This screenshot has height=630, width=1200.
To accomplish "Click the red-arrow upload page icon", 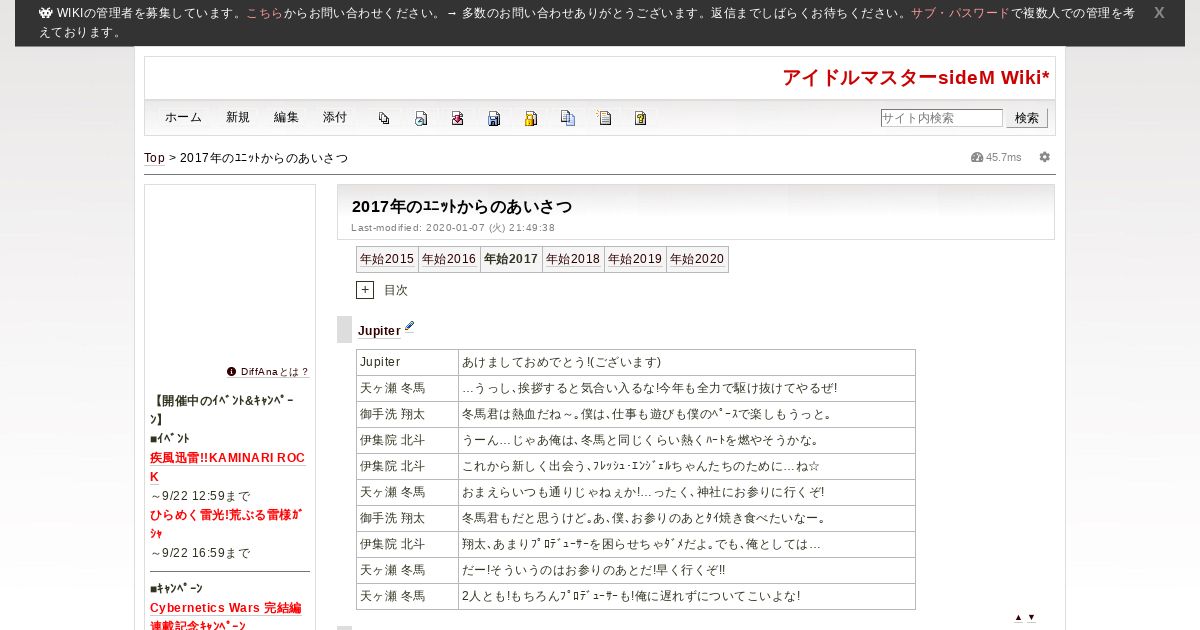I will coord(457,118).
